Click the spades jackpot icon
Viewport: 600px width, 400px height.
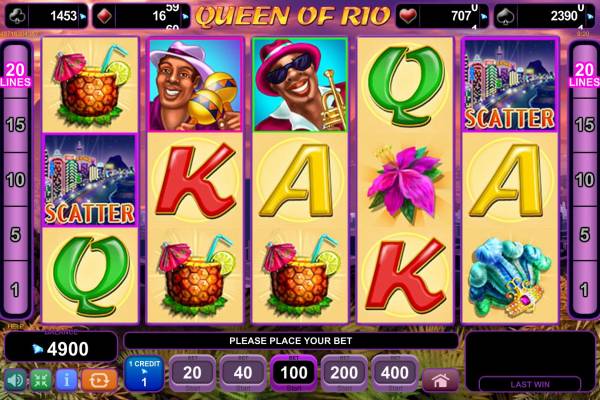pyautogui.click(x=505, y=16)
